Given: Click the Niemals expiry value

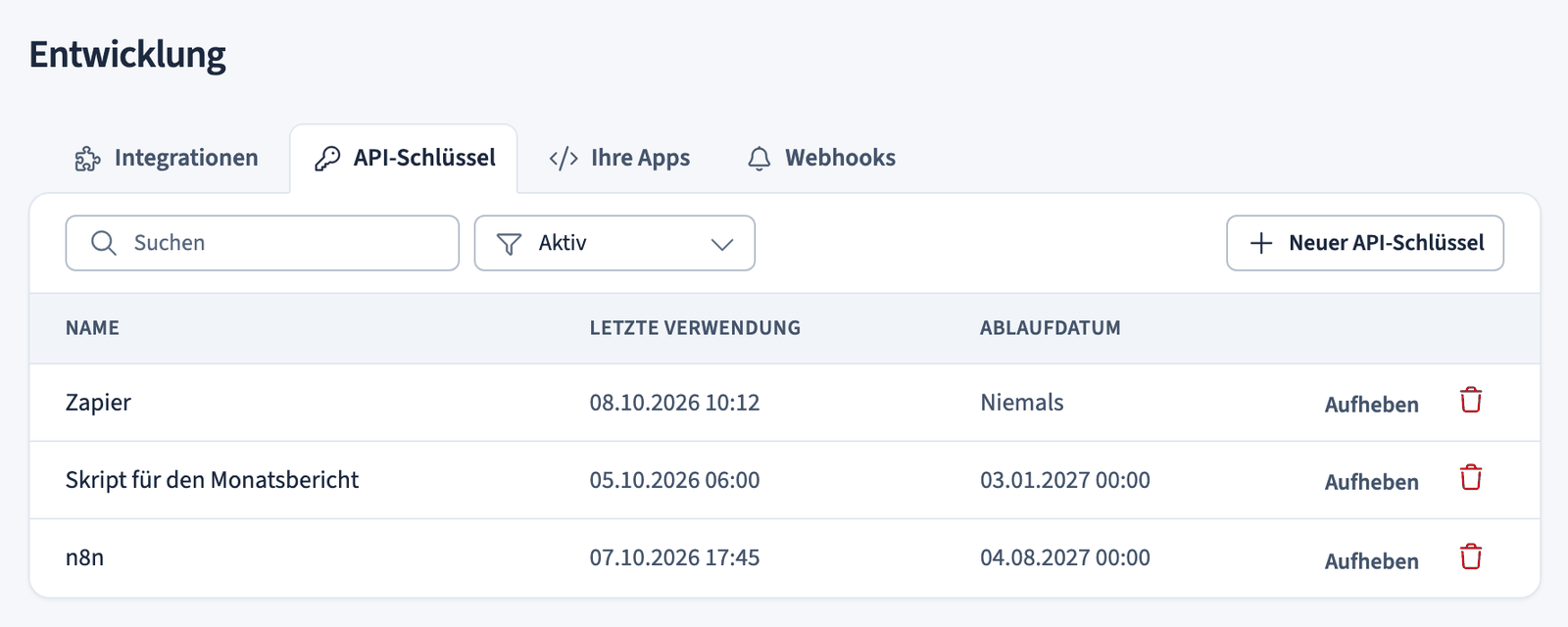Looking at the screenshot, I should (1022, 403).
